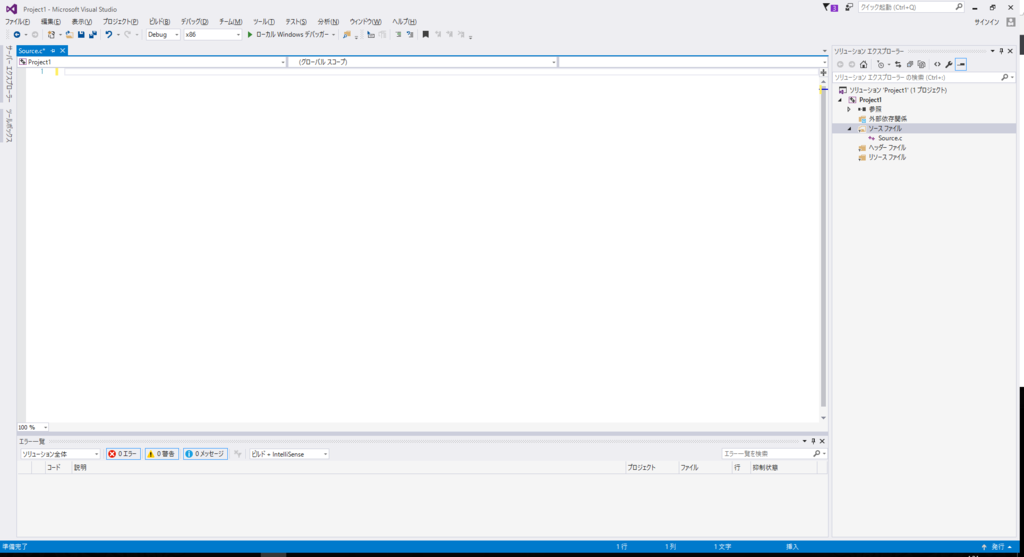Open the ヘルプ(H) menu

[x=404, y=22]
